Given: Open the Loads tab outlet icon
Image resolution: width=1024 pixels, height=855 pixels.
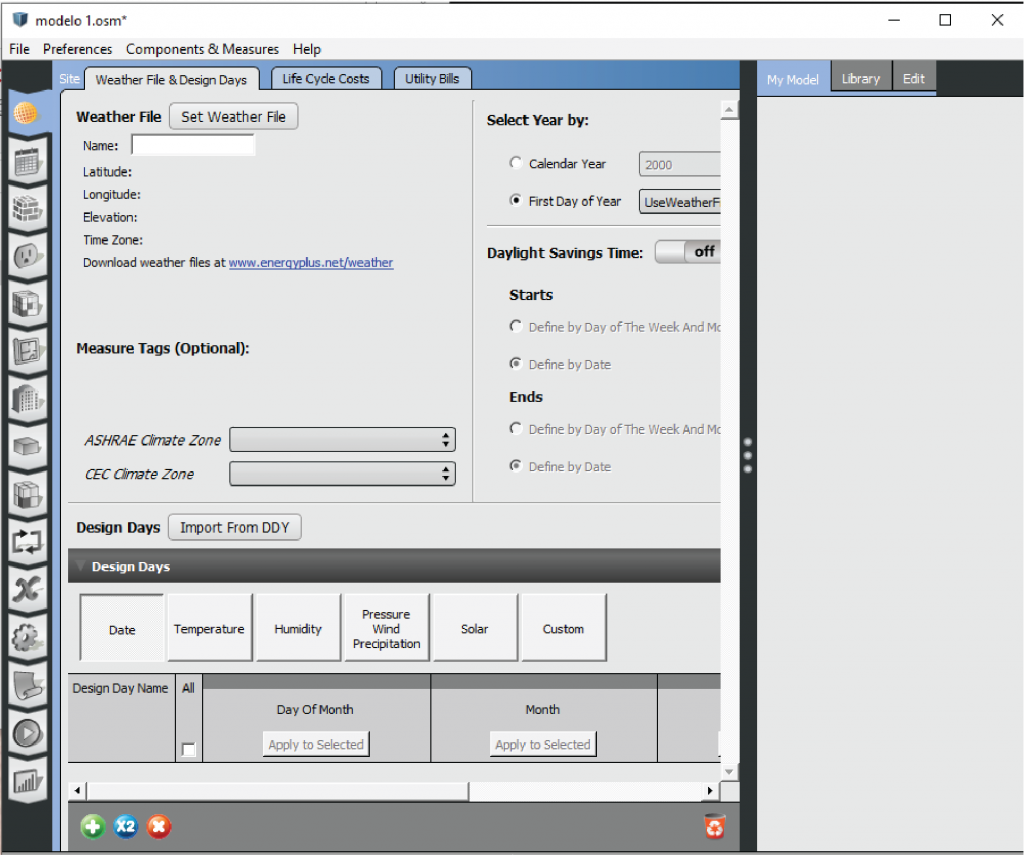Looking at the screenshot, I should 27,257.
